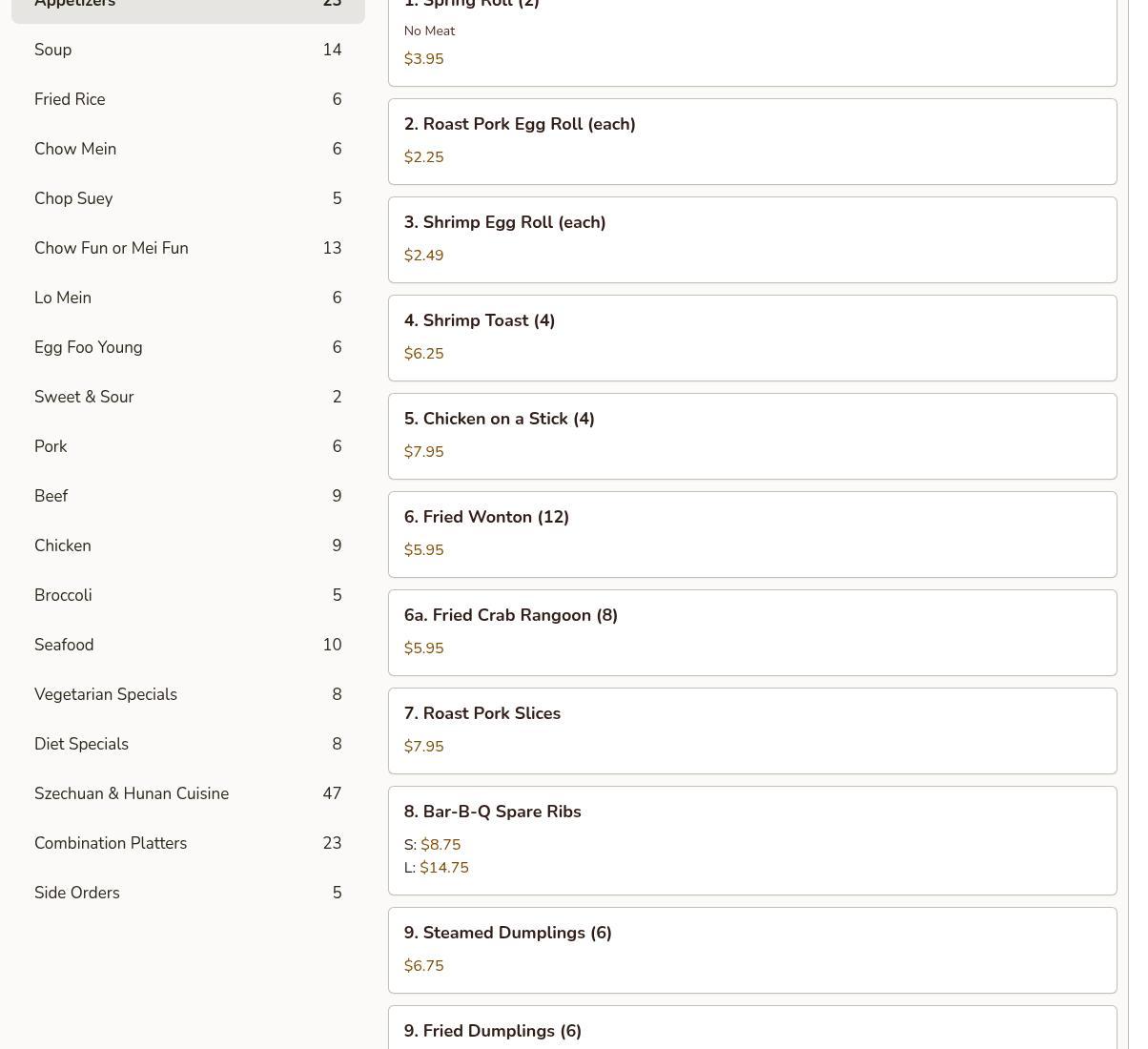Image resolution: width=1148 pixels, height=1049 pixels.
Task: Add Chicken on a Stick (4)
Action: coord(752,436)
